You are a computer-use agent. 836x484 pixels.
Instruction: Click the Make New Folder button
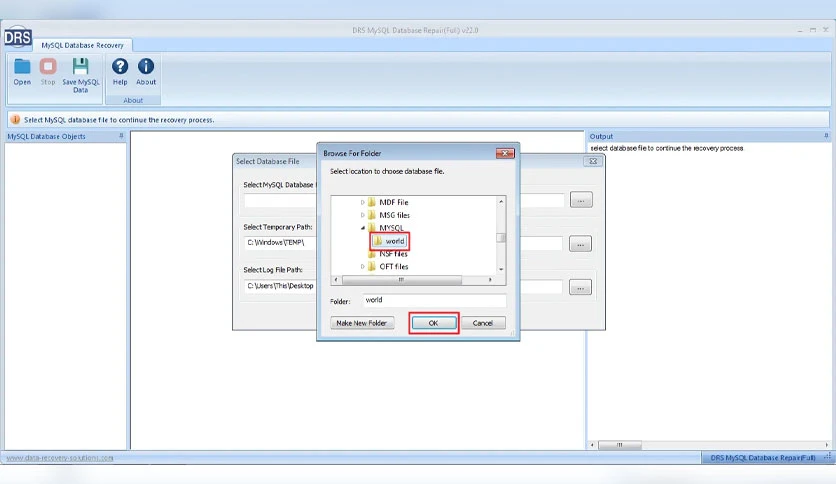(362, 323)
